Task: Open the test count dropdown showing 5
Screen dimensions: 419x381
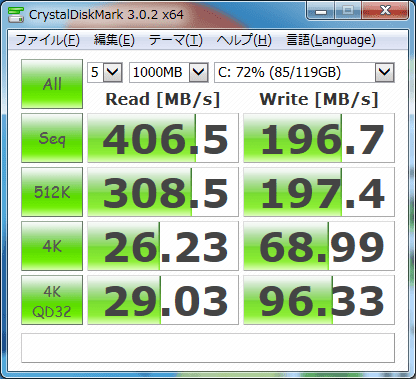Action: (105, 72)
